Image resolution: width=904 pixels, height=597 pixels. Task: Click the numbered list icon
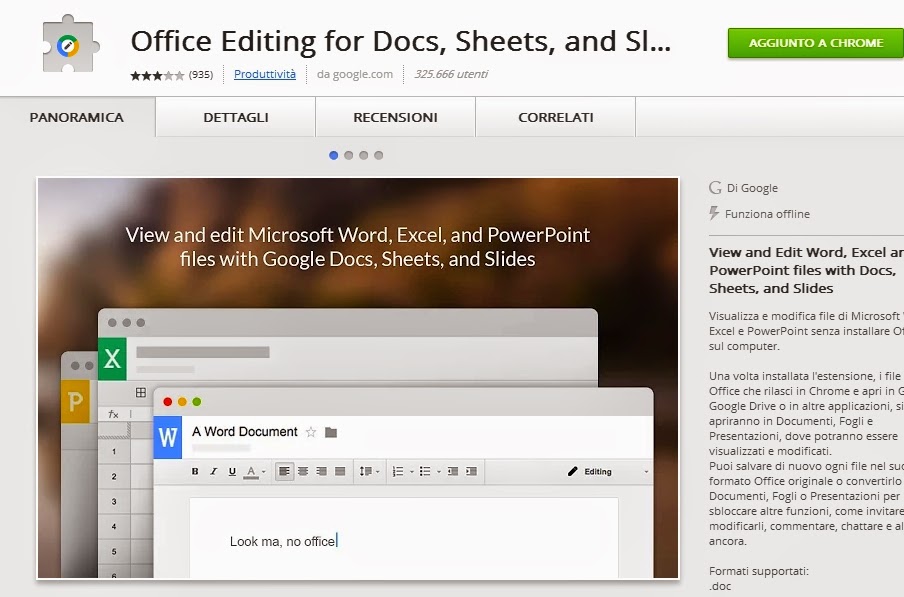[x=398, y=471]
